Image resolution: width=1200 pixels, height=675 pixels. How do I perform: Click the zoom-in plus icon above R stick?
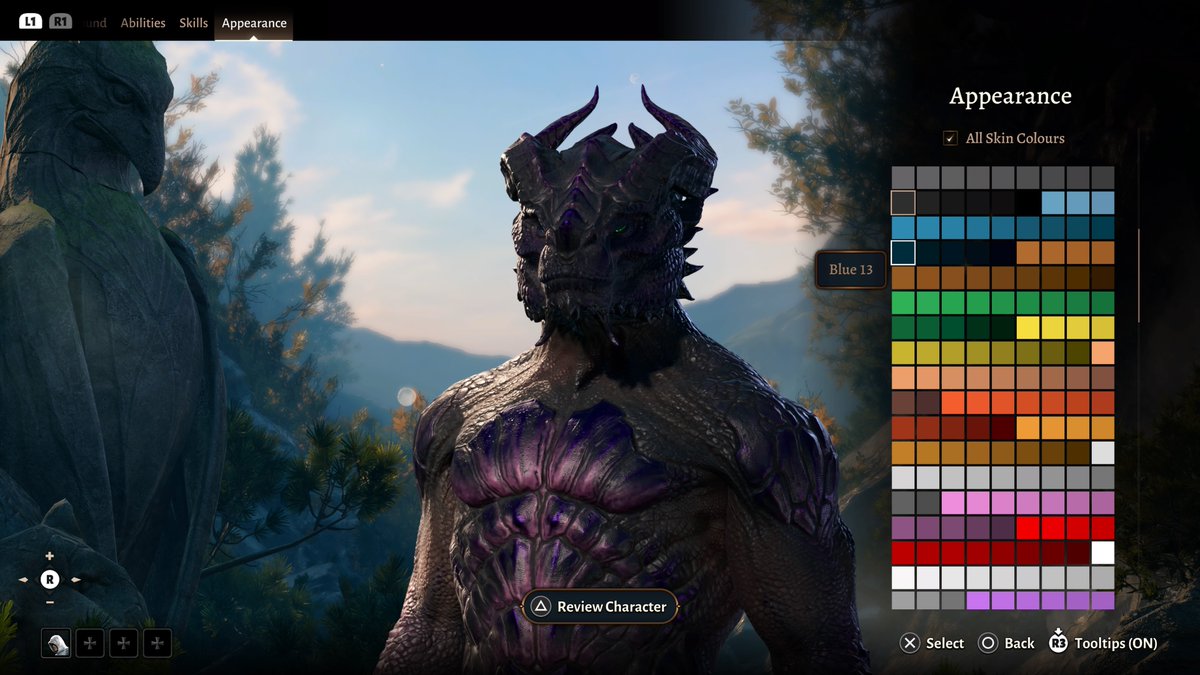[50, 556]
